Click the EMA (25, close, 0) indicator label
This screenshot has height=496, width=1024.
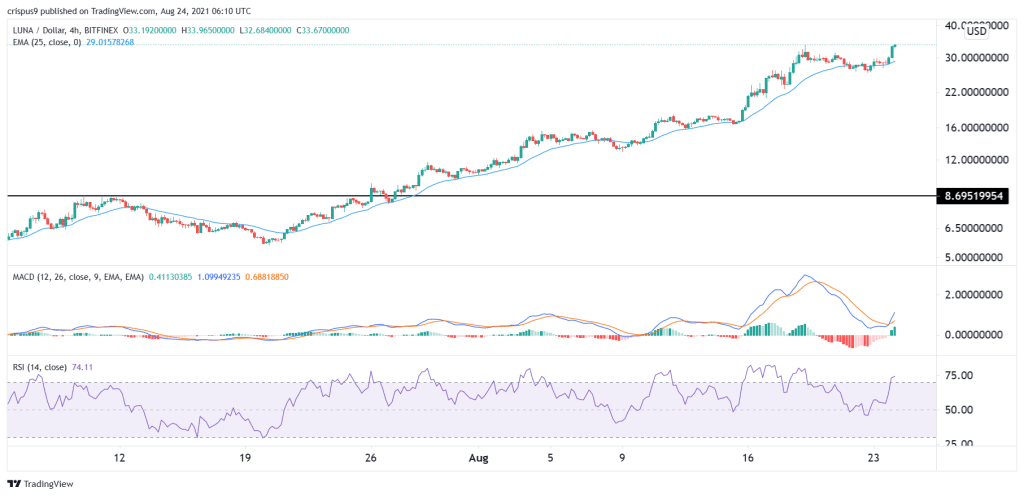(x=47, y=41)
